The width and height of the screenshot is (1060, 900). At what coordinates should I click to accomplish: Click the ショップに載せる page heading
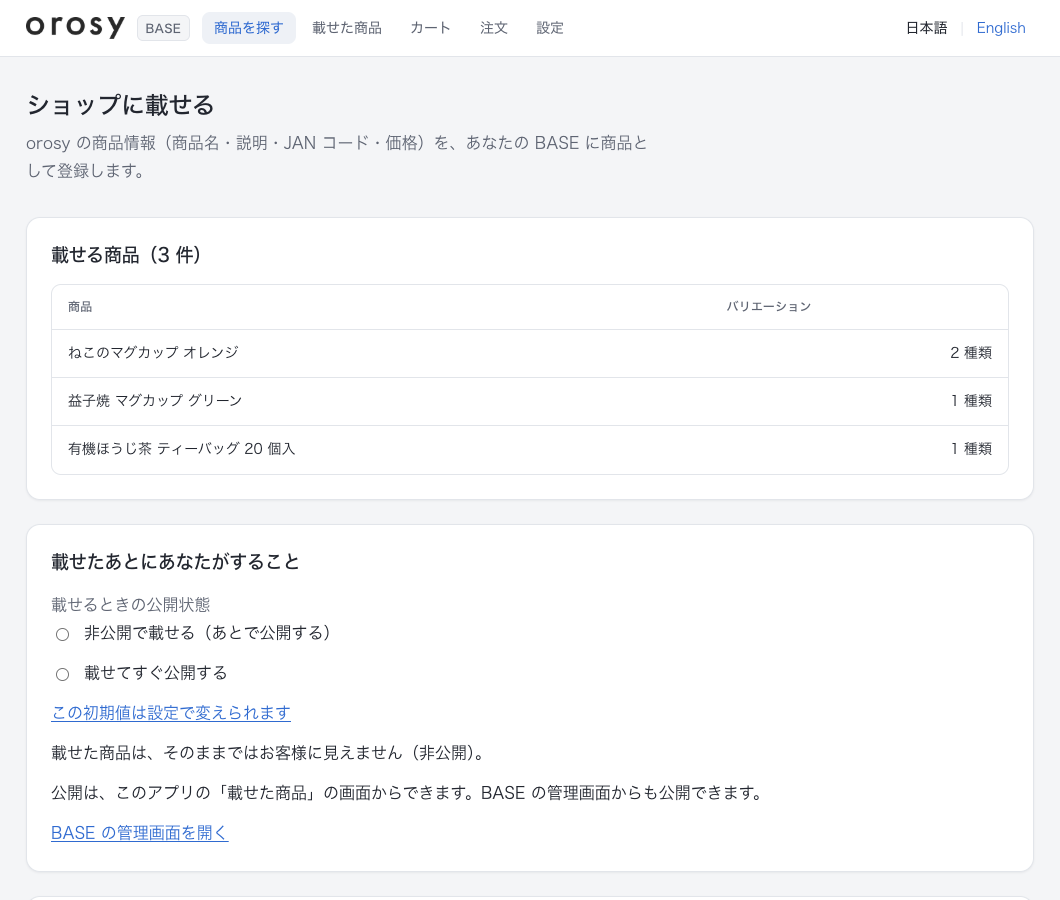(120, 105)
